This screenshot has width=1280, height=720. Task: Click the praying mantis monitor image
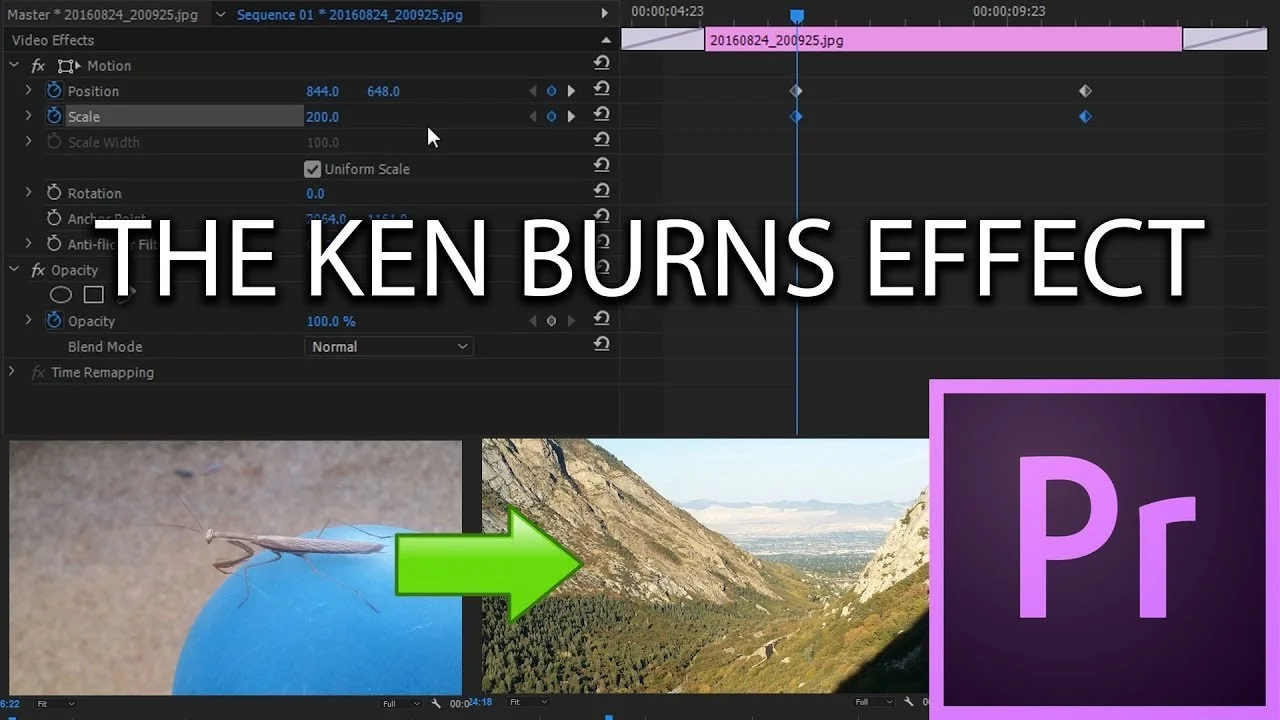(236, 567)
